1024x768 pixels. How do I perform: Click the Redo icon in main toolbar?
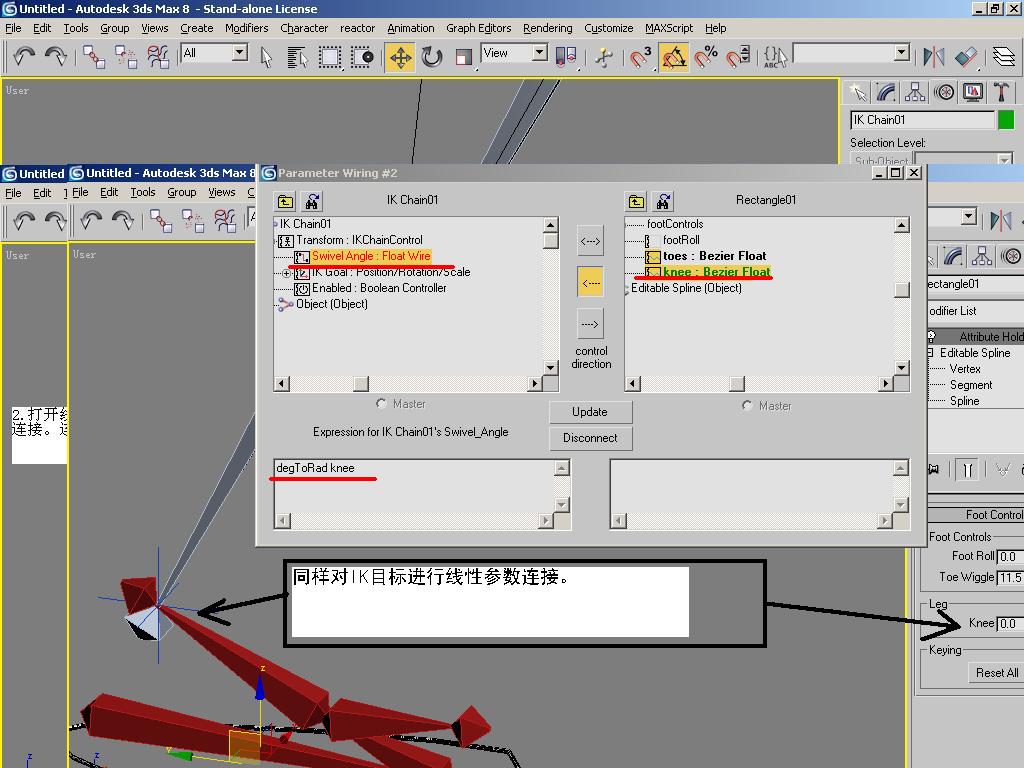point(56,56)
